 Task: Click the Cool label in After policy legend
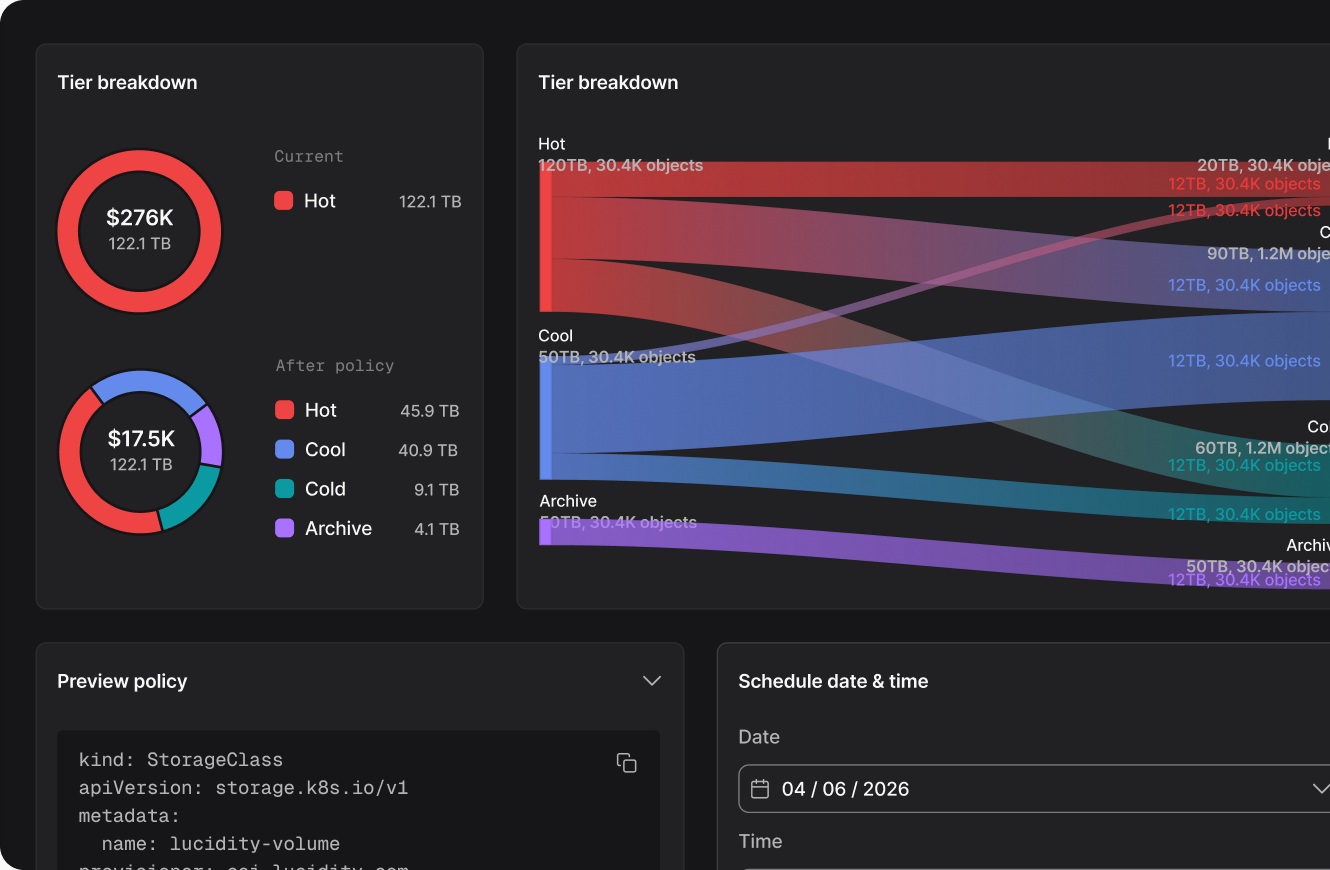(325, 450)
